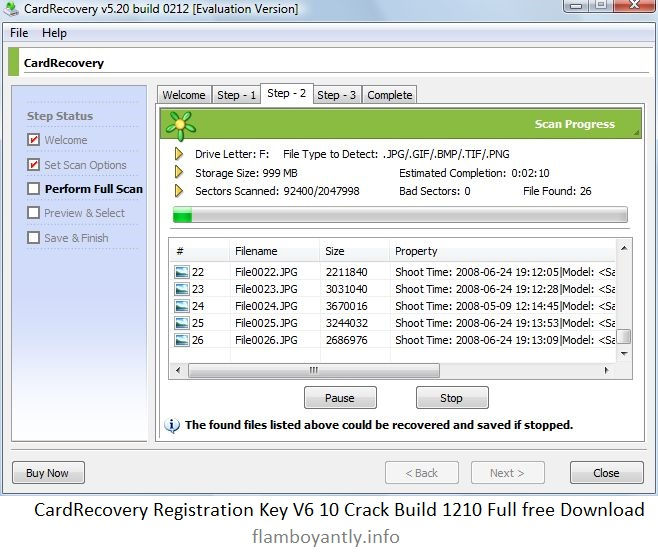Viewport: 658px width, 556px height.
Task: Click the size value 2686976
Action: click(347, 340)
